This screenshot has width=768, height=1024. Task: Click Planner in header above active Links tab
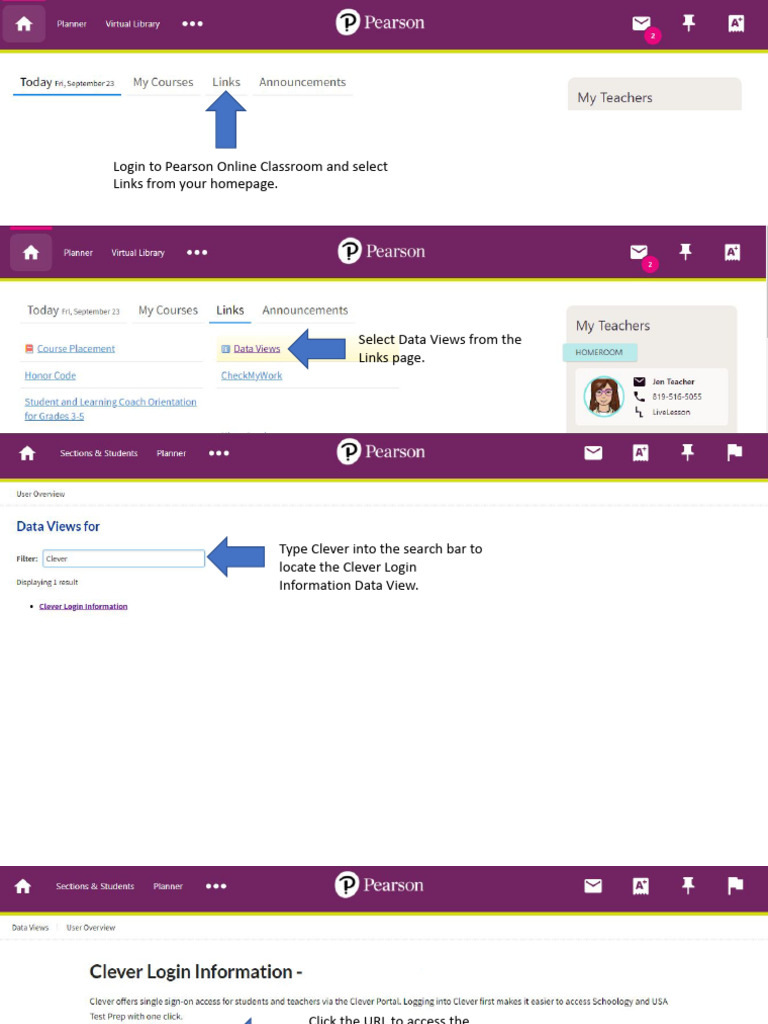tap(78, 253)
